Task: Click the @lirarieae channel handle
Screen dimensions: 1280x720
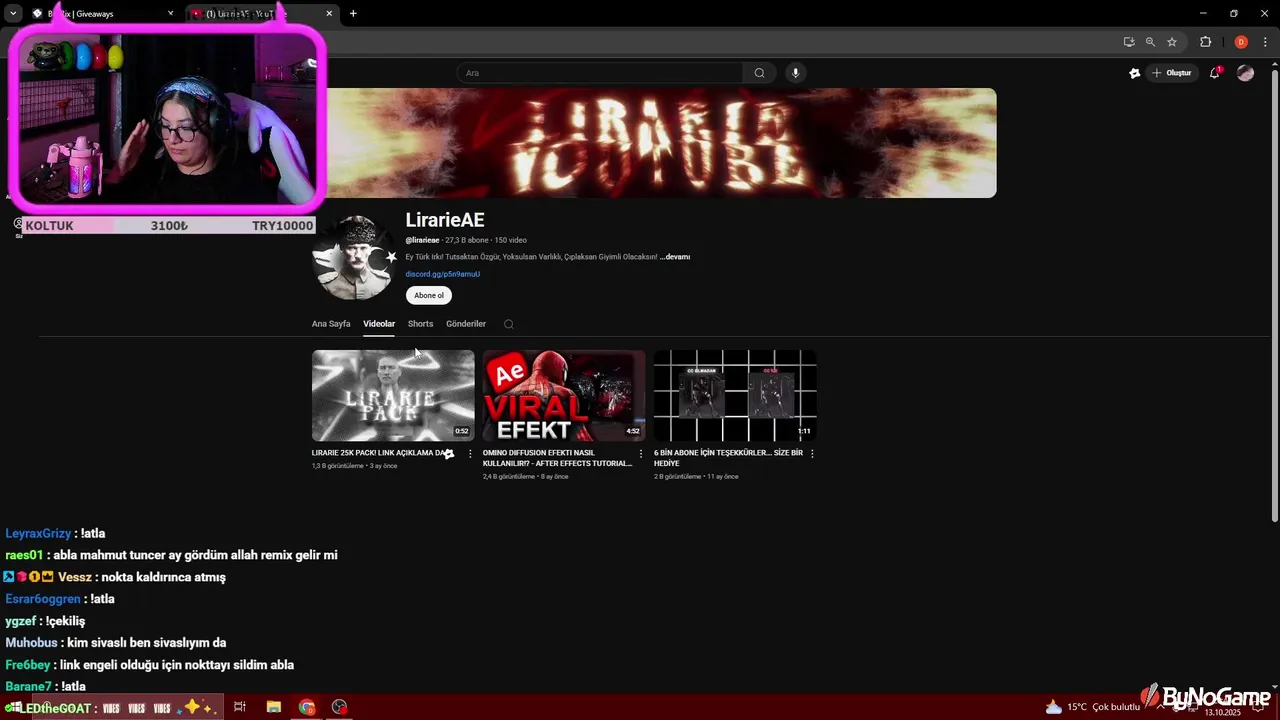Action: [x=422, y=241]
